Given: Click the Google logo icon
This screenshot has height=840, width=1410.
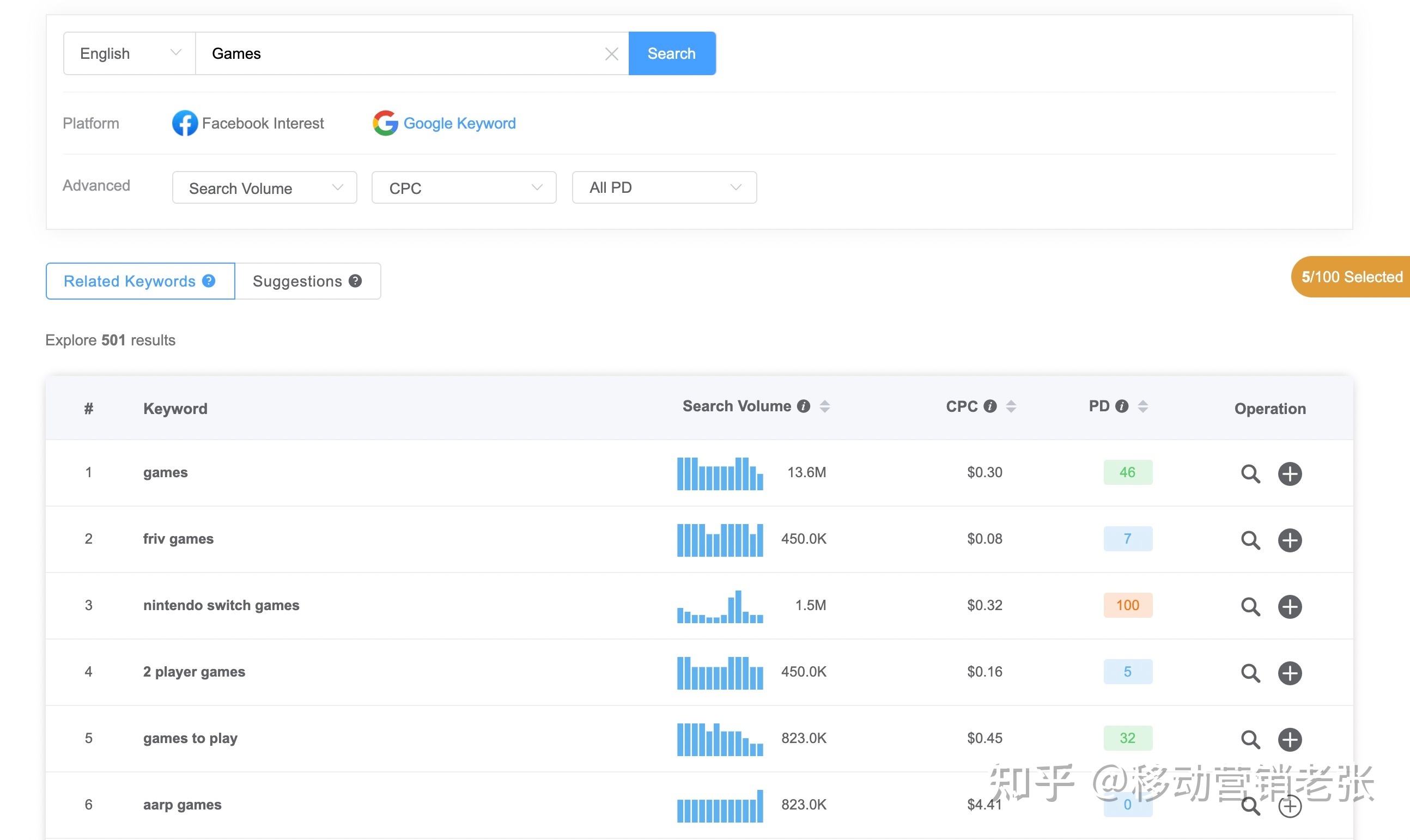Looking at the screenshot, I should click(386, 123).
